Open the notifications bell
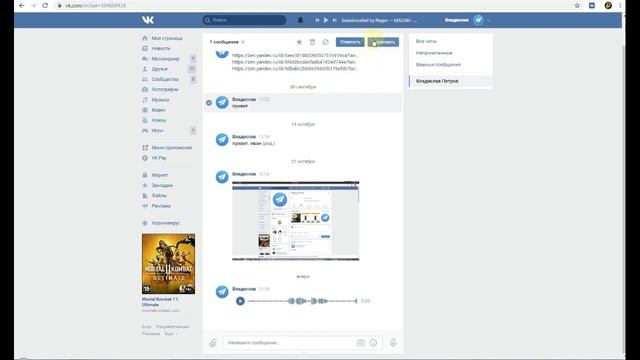640x360 pixels. pos(300,20)
